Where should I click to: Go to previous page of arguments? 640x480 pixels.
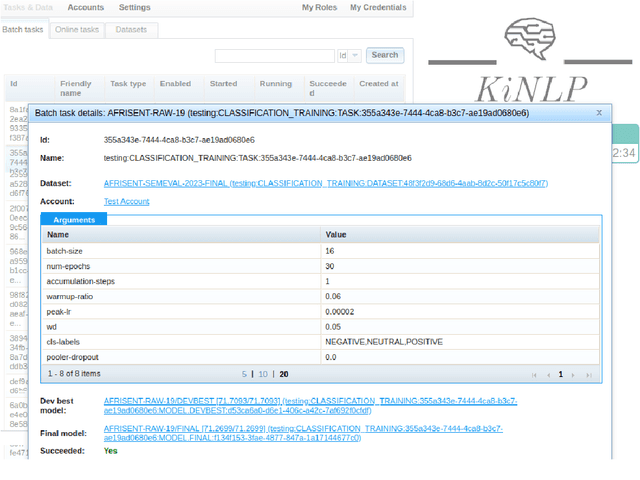click(x=547, y=375)
